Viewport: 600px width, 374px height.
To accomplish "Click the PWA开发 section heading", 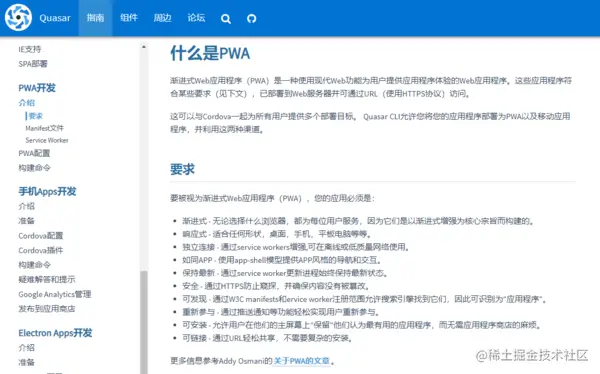I will pos(37,88).
